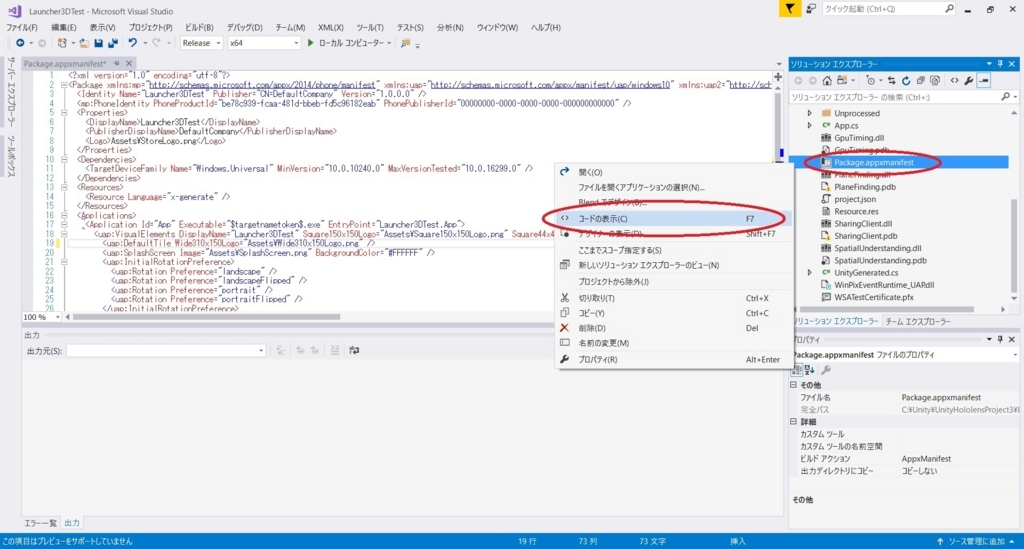Collapse the 詳細 property category
Screen dimensions: 1024x549
click(794, 422)
